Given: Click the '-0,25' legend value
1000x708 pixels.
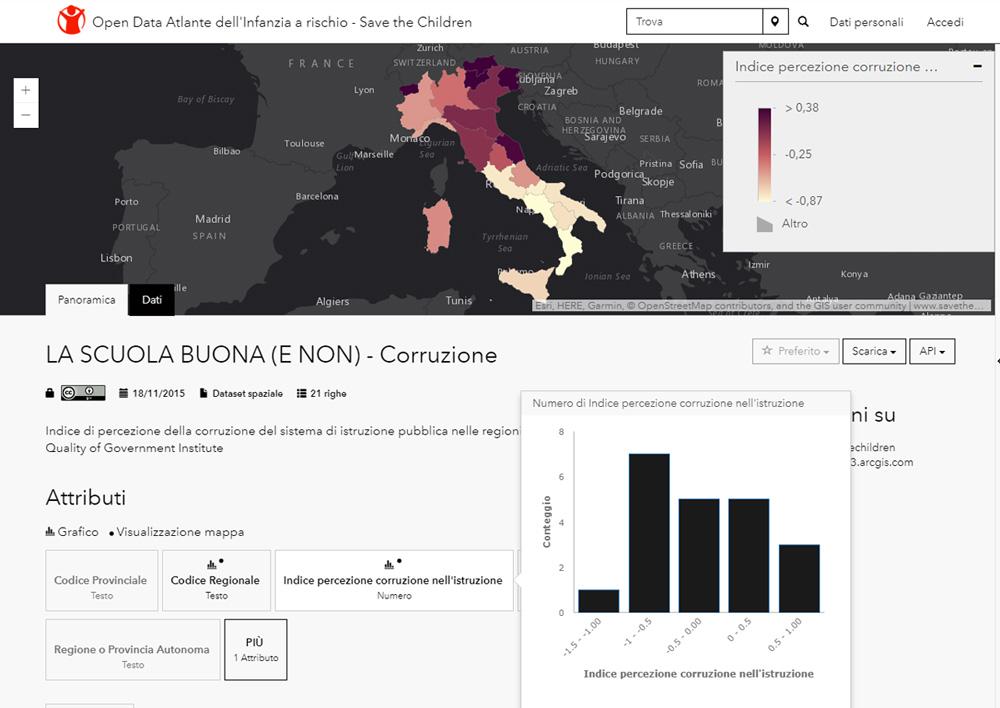Looking at the screenshot, I should 798,154.
